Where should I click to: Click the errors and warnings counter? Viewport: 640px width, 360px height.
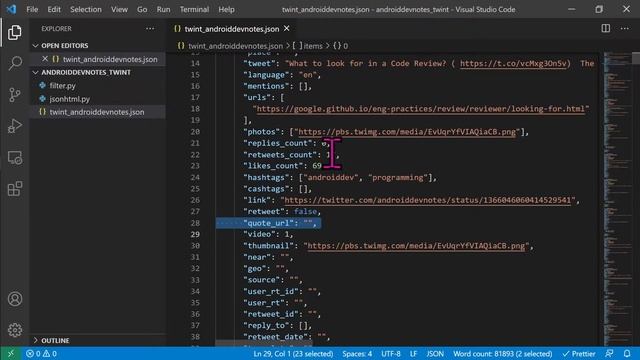(41, 353)
